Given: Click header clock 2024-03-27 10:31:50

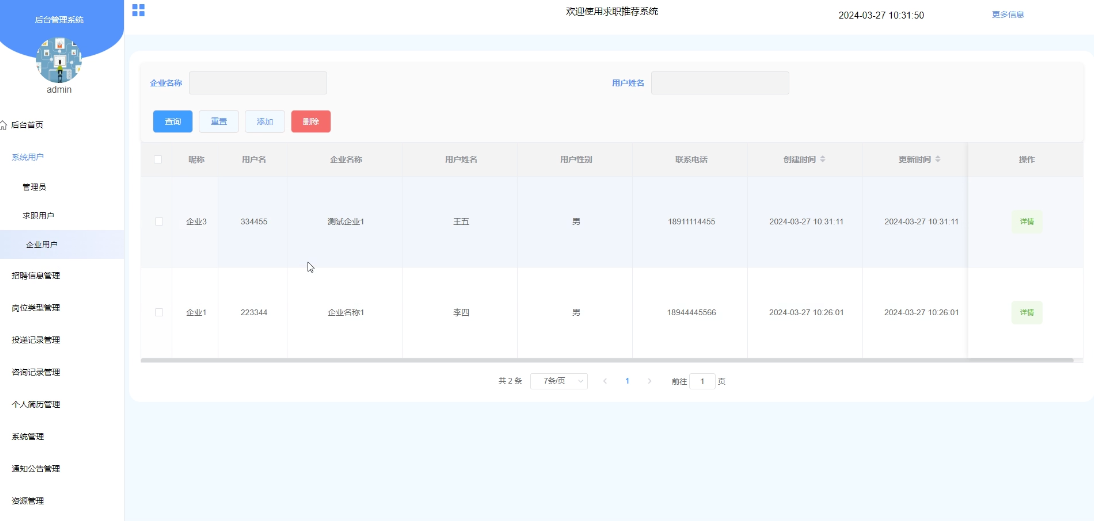Looking at the screenshot, I should coord(881,15).
